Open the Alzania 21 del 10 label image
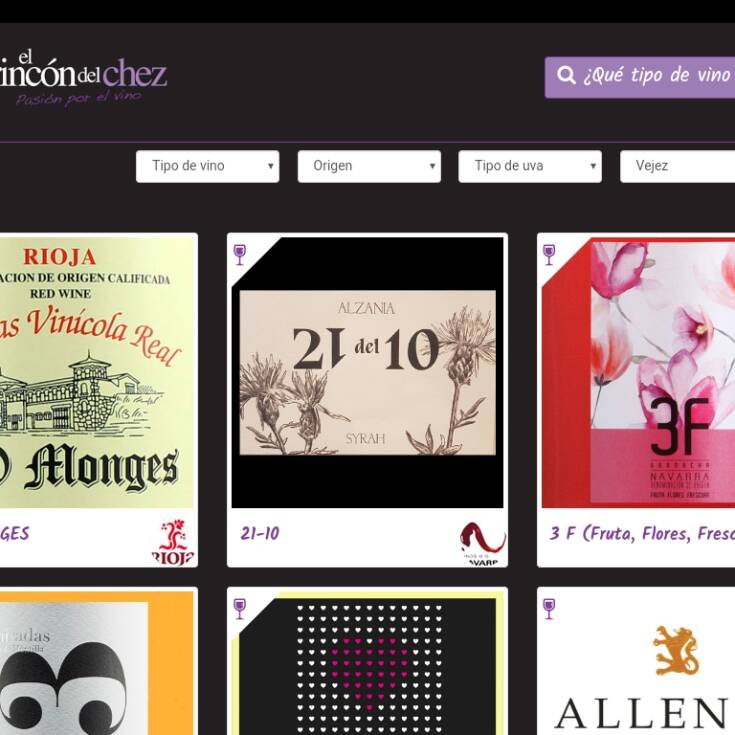Image resolution: width=735 pixels, height=735 pixels. (368, 372)
